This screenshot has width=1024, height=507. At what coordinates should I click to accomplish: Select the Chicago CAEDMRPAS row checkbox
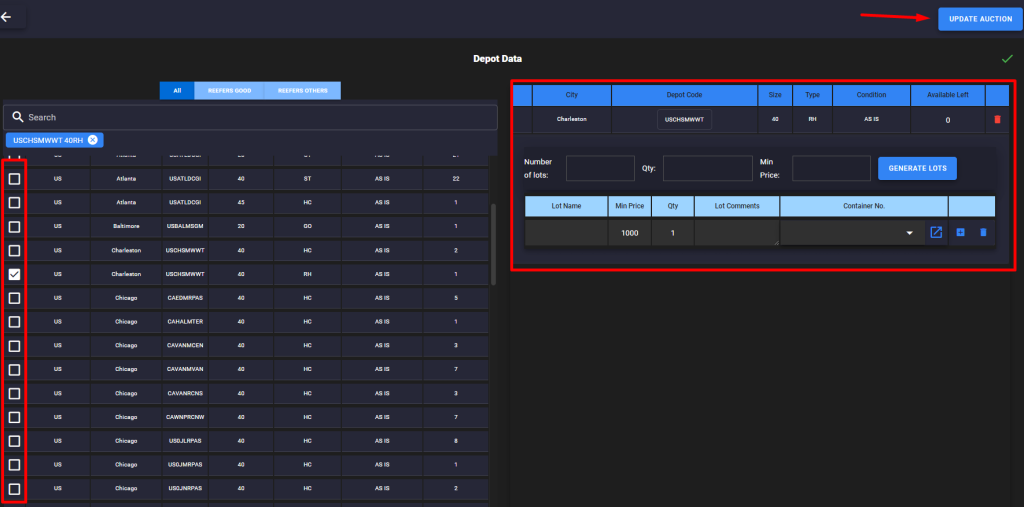pos(14,298)
